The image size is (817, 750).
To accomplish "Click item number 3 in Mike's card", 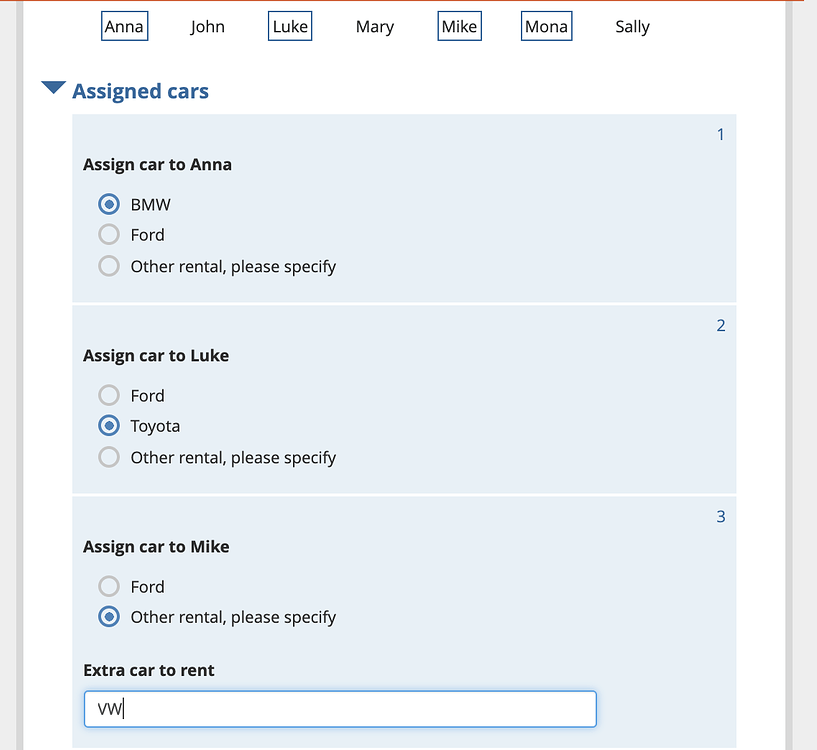I will pyautogui.click(x=721, y=516).
